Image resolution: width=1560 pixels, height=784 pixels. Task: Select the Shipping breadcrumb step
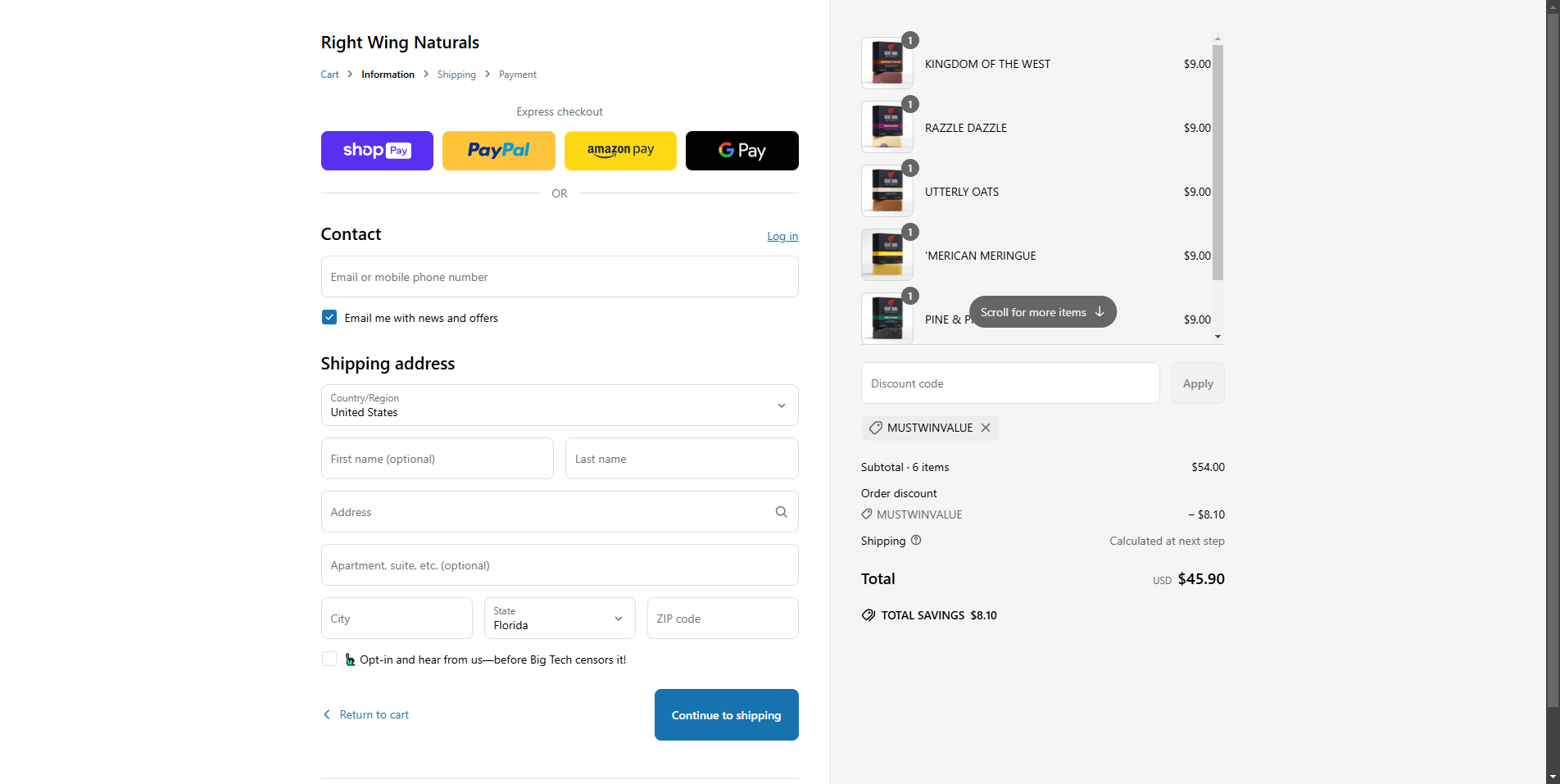pyautogui.click(x=456, y=75)
